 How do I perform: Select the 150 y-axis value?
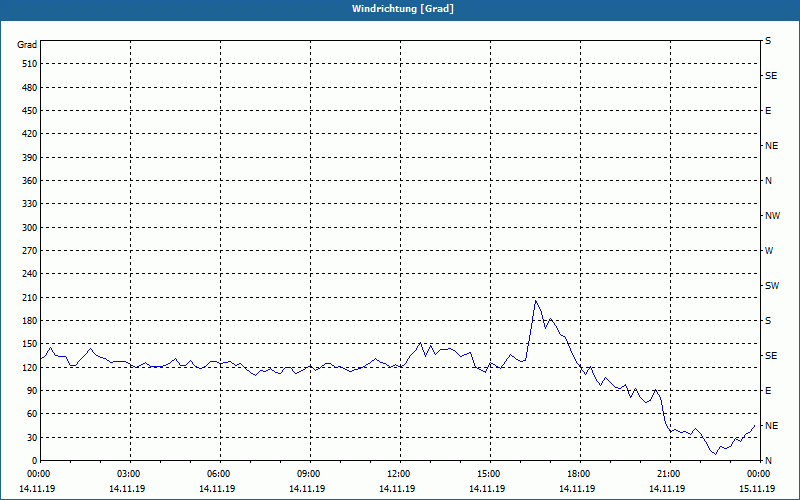(30, 344)
